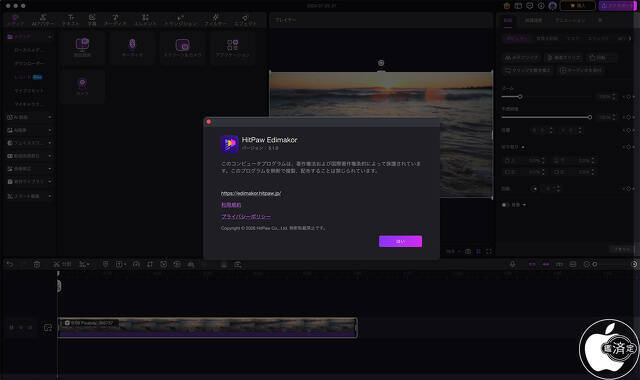Click the voice recording microphone in timeline toolbar
This screenshot has width=640, height=380.
(512, 264)
